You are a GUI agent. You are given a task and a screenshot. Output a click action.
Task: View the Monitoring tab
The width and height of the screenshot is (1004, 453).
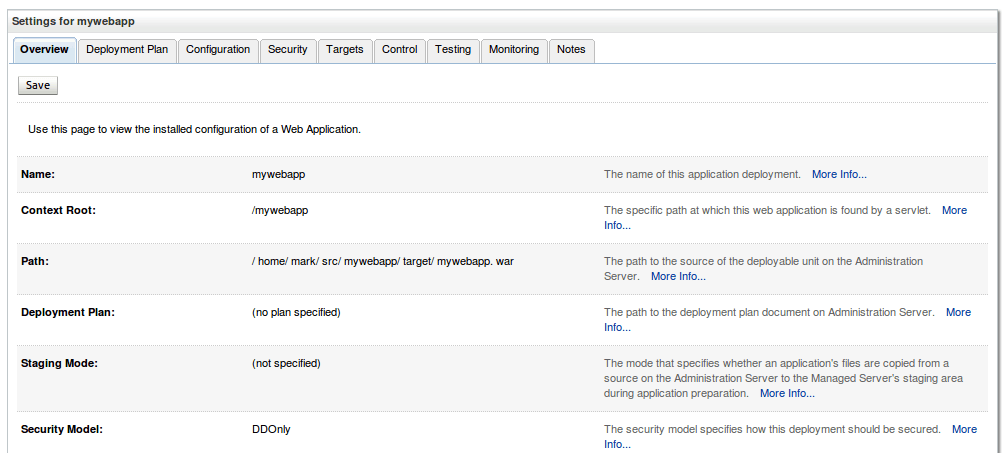click(x=514, y=50)
